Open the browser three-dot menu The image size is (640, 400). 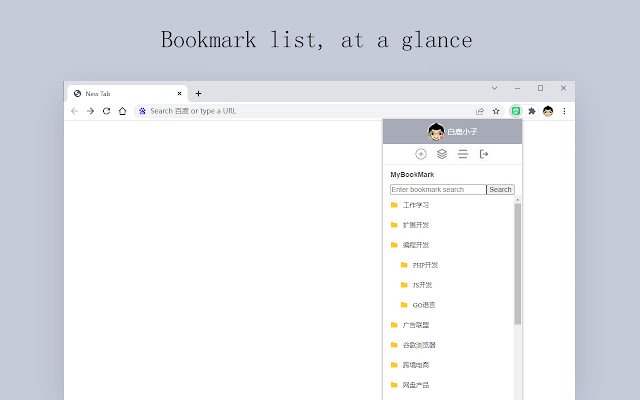[564, 111]
